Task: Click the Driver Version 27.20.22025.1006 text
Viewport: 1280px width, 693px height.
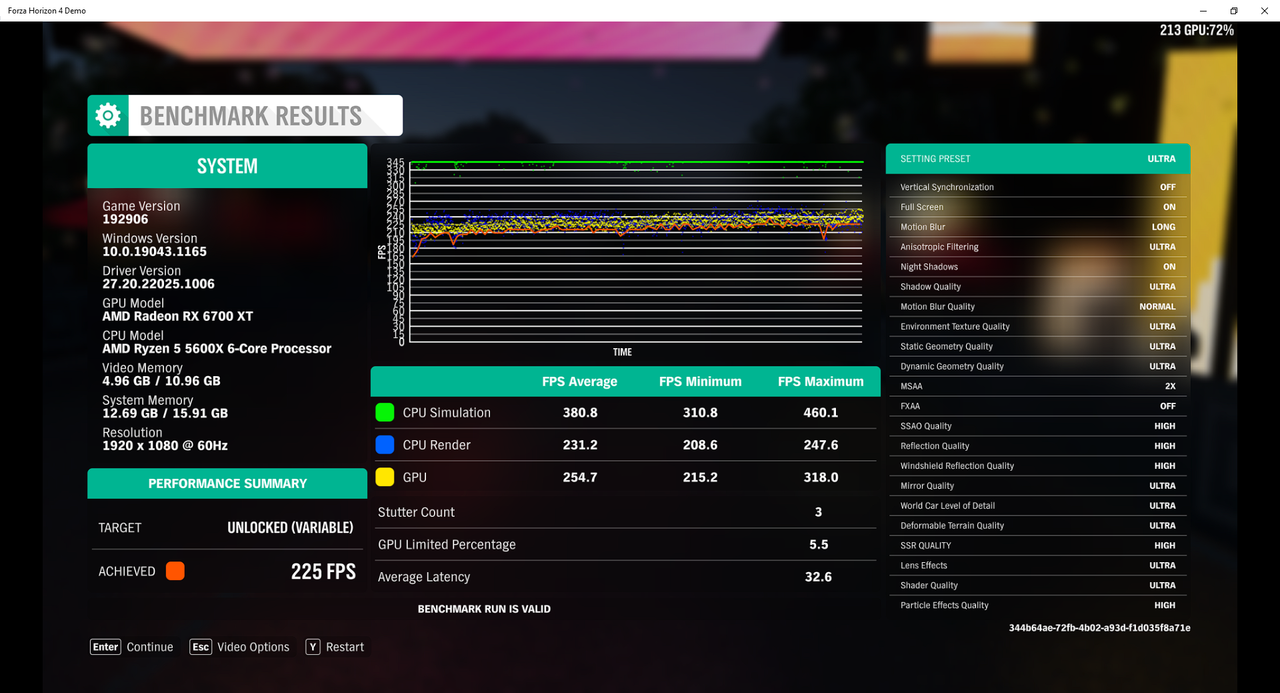Action: coord(159,284)
